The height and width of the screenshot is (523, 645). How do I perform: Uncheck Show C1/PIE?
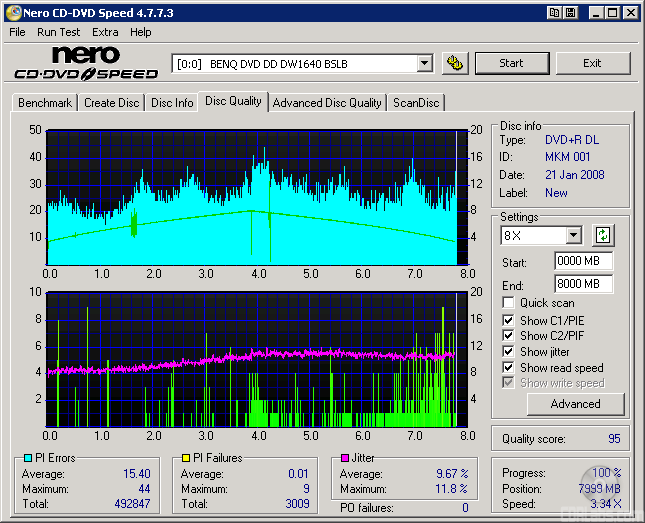coord(509,320)
